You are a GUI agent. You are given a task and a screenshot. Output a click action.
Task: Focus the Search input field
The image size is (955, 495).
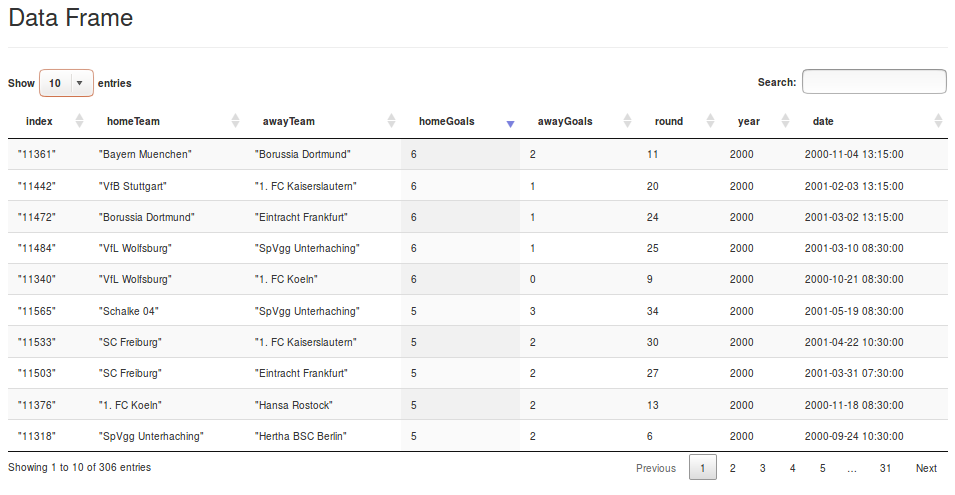(x=874, y=82)
